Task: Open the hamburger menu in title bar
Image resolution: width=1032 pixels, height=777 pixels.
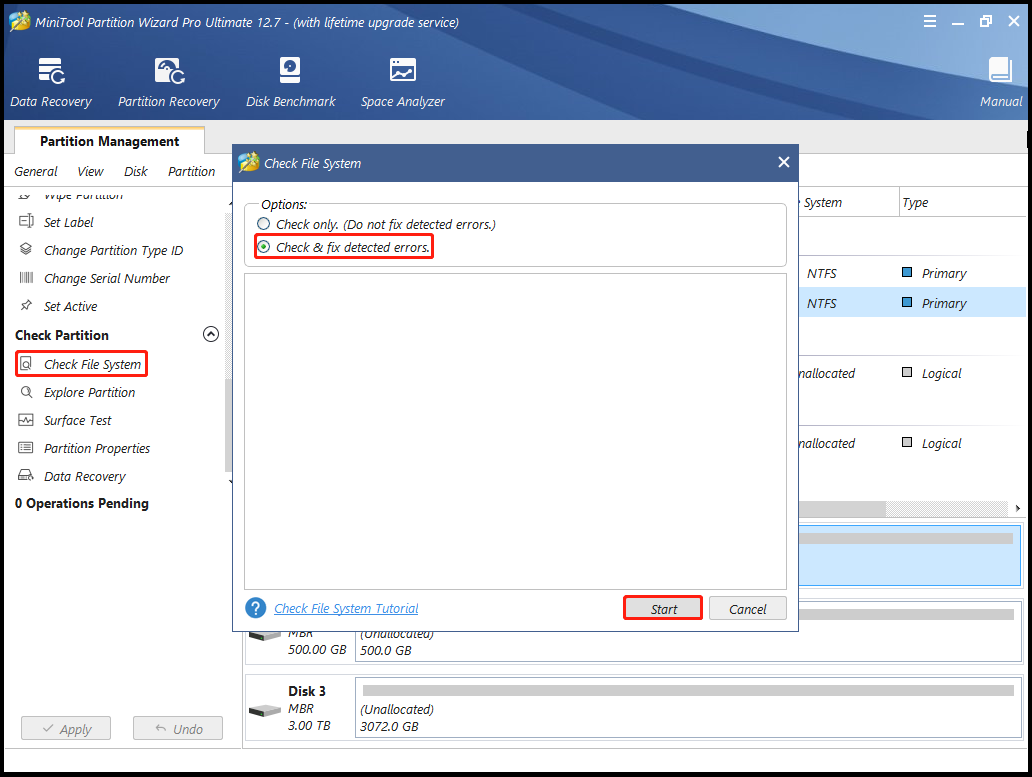Action: click(929, 21)
